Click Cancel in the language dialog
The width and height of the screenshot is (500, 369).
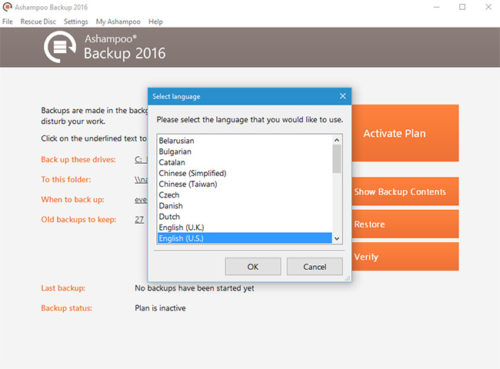click(x=315, y=267)
